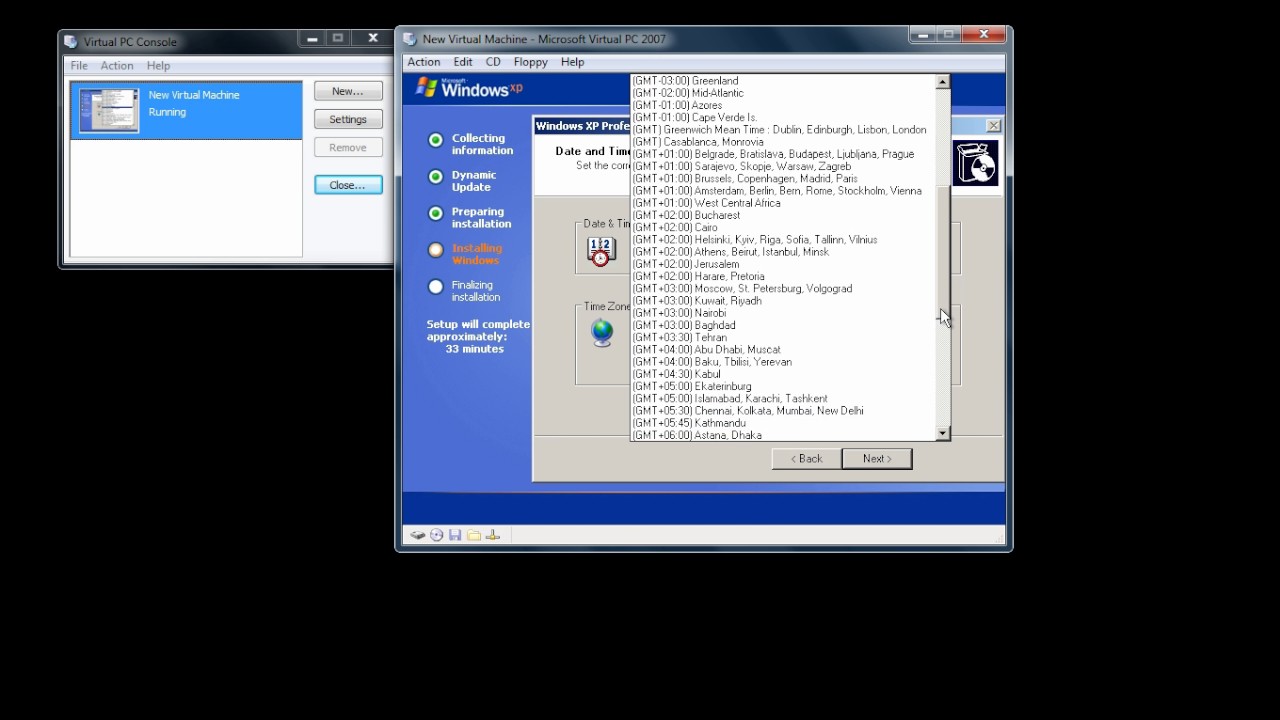Open the CD menu
1280x720 pixels.
[x=493, y=62]
